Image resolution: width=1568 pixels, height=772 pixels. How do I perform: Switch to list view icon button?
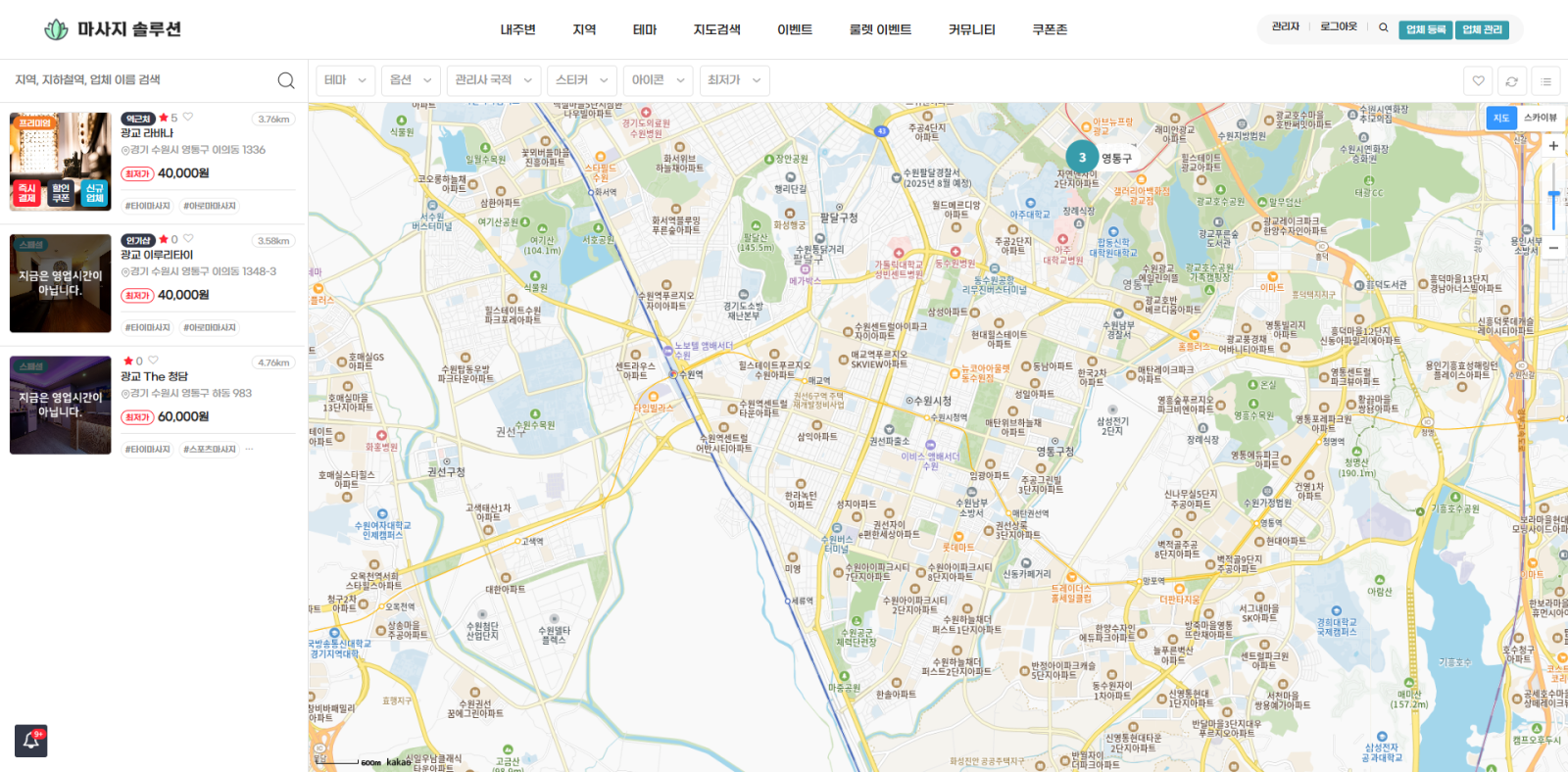(x=1545, y=81)
